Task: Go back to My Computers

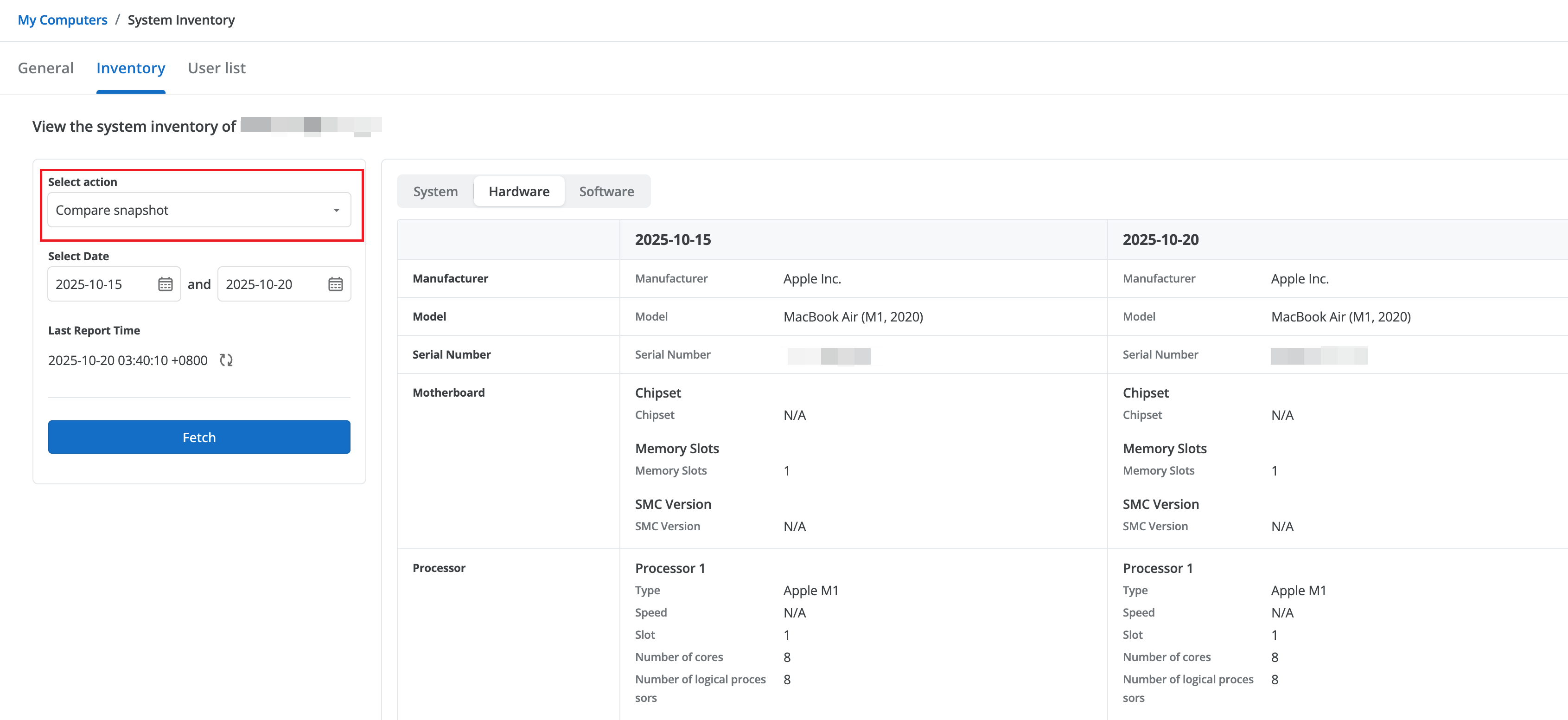Action: (63, 19)
